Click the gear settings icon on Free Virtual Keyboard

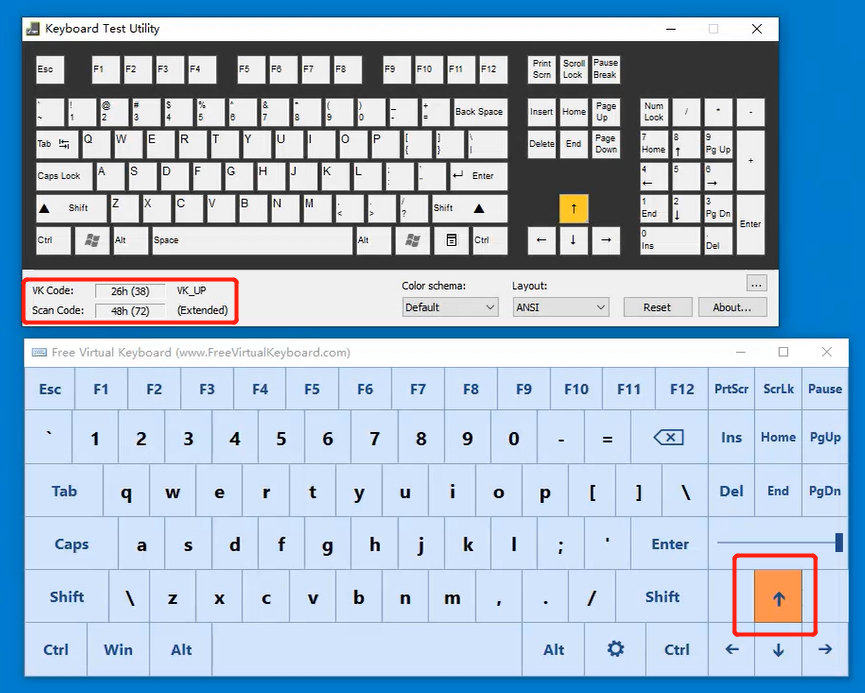615,649
